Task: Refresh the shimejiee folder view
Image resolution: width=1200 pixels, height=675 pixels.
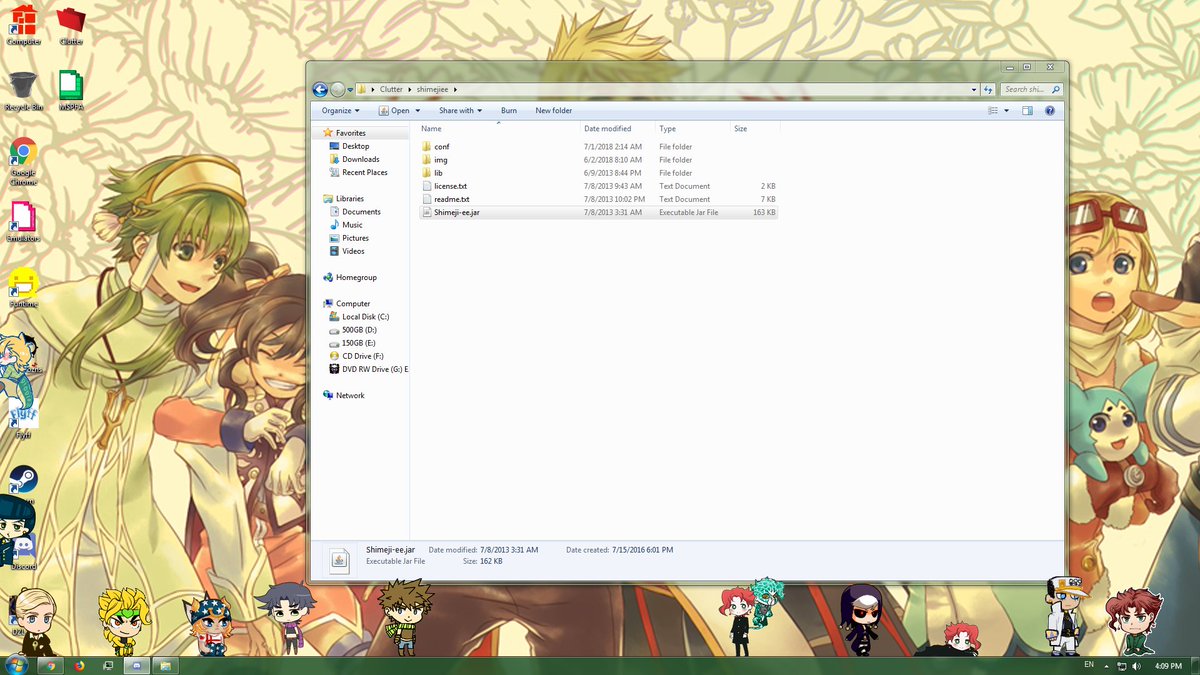Action: point(988,90)
